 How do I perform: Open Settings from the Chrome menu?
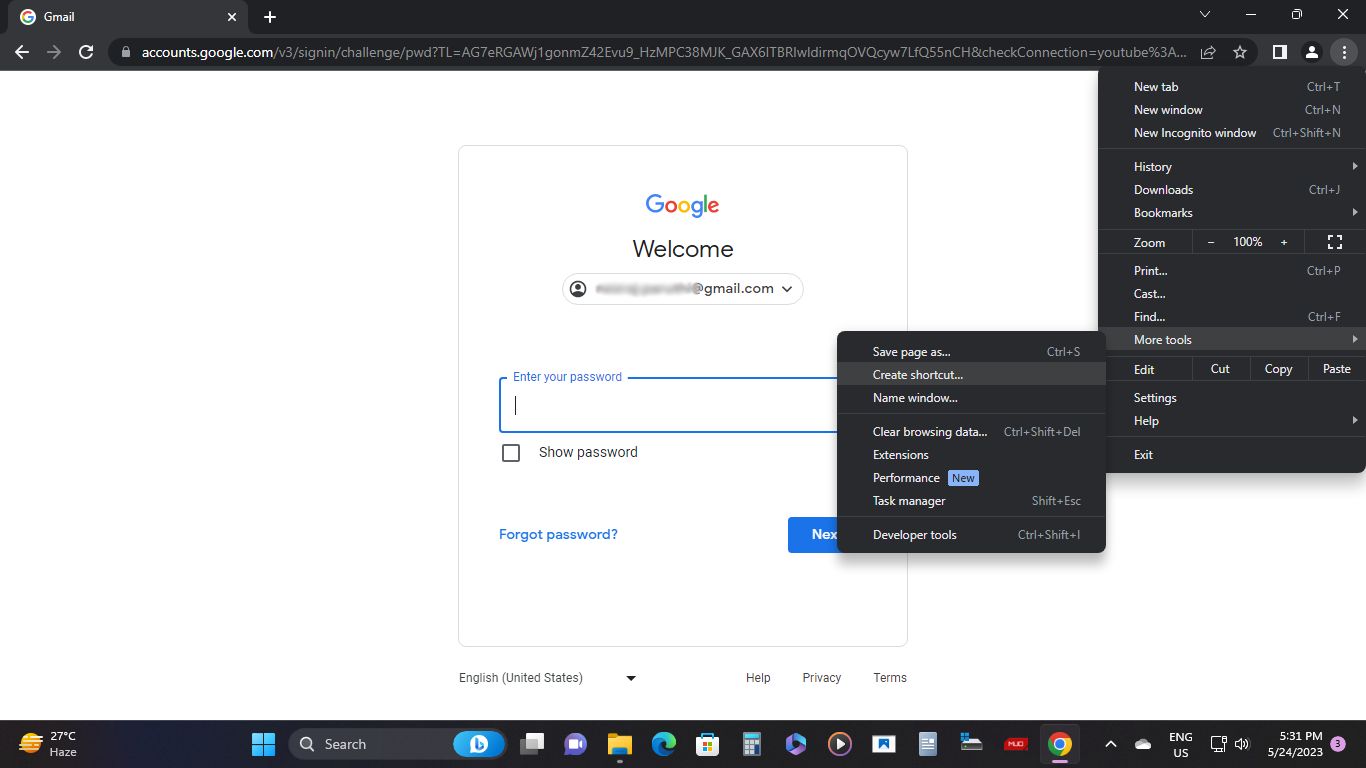1155,397
